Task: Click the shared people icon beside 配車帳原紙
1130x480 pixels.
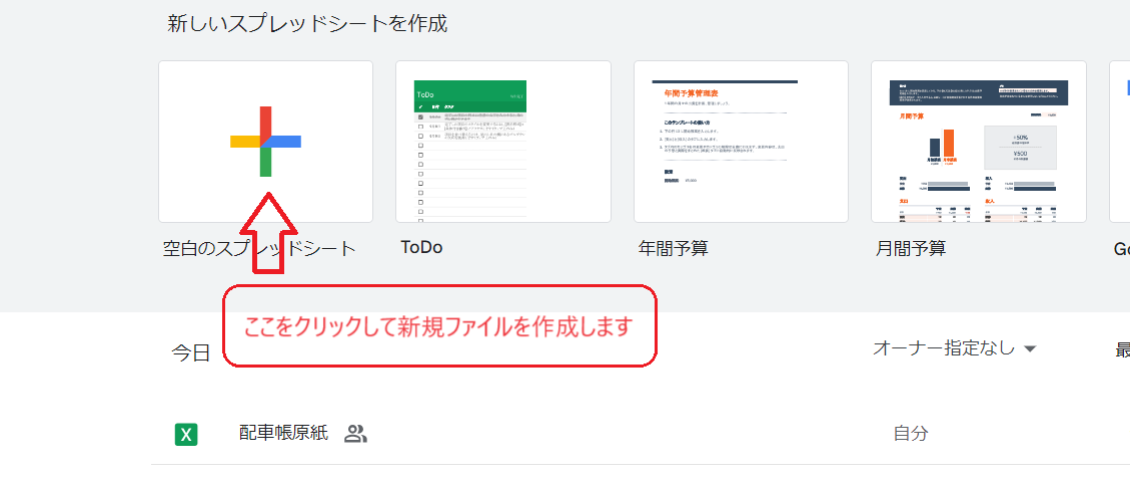Action: [x=355, y=433]
